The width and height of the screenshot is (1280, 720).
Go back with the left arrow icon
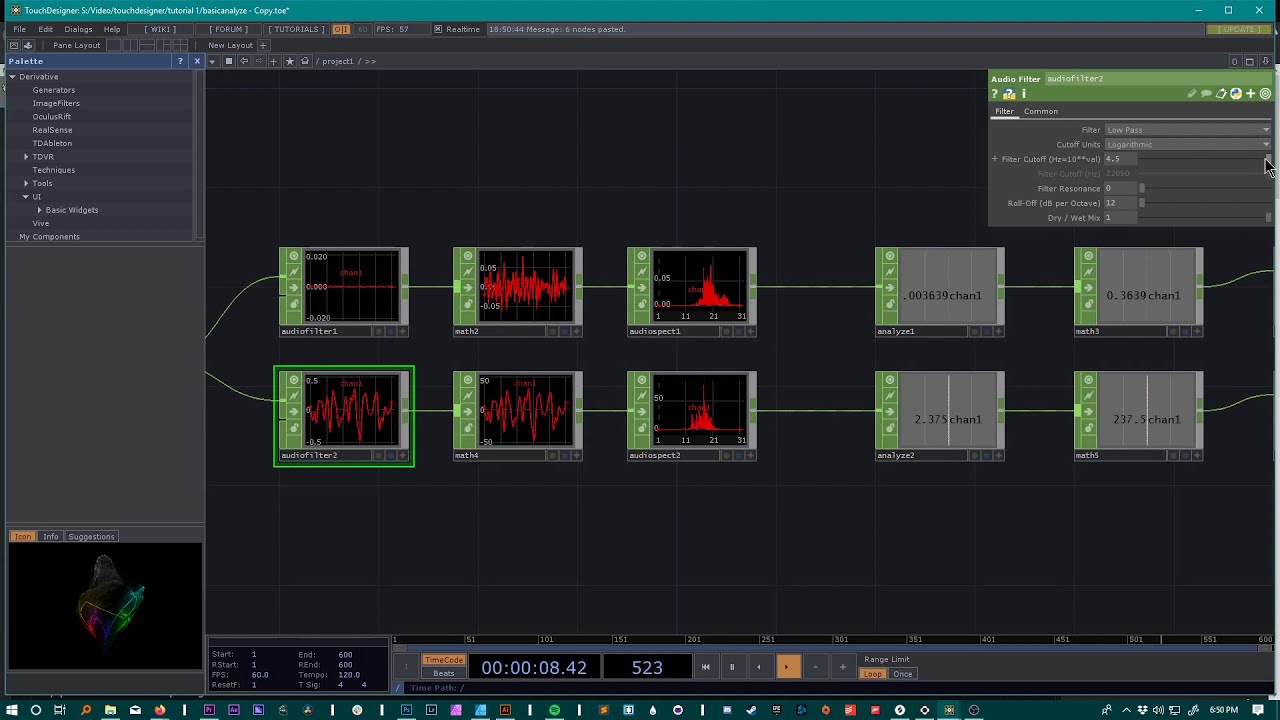point(244,61)
